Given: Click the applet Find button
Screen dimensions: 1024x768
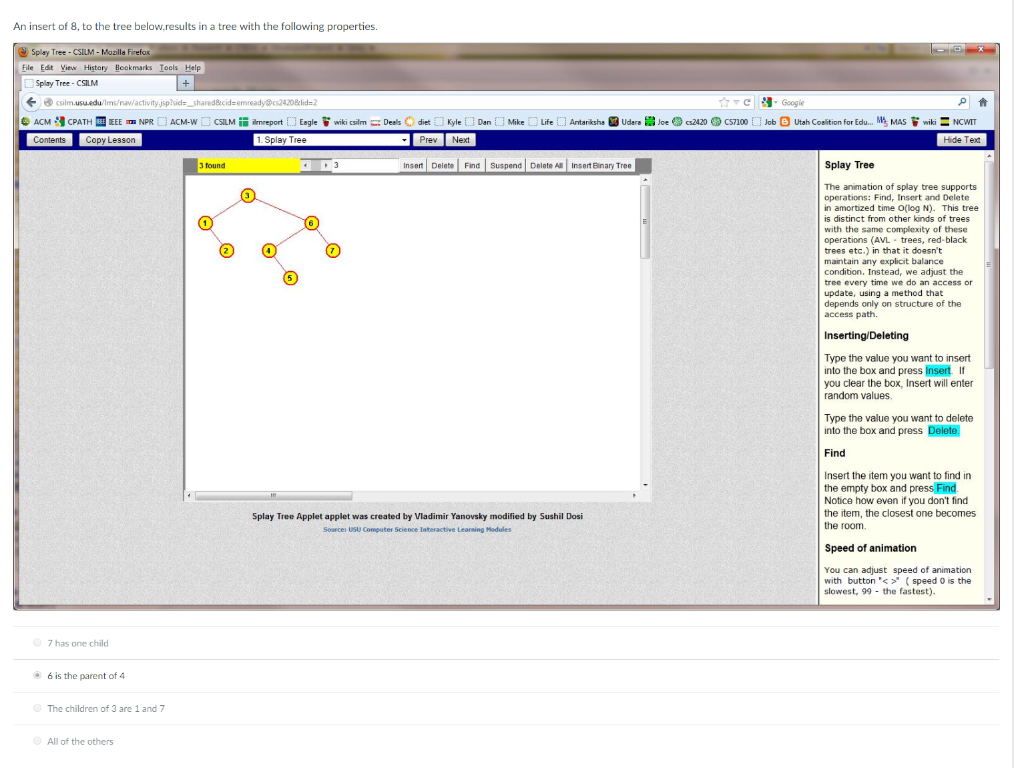Looking at the screenshot, I should (472, 165).
